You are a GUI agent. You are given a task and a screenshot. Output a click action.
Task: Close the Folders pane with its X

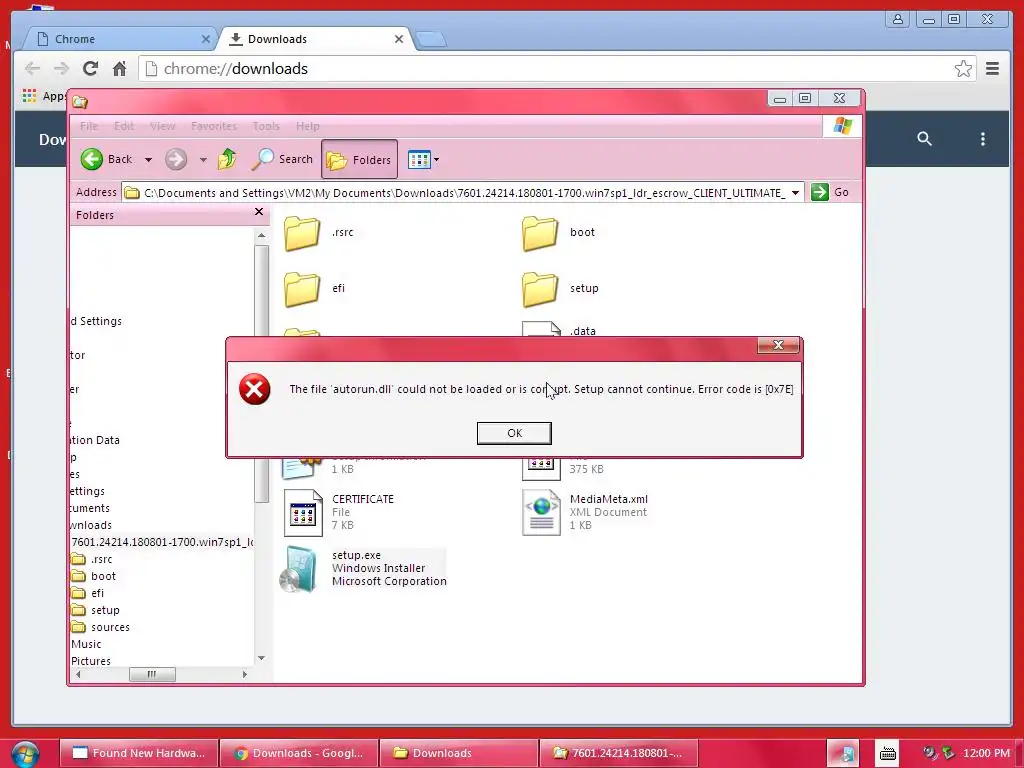259,212
